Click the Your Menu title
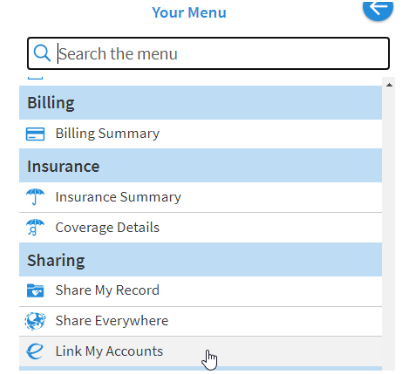 189,13
